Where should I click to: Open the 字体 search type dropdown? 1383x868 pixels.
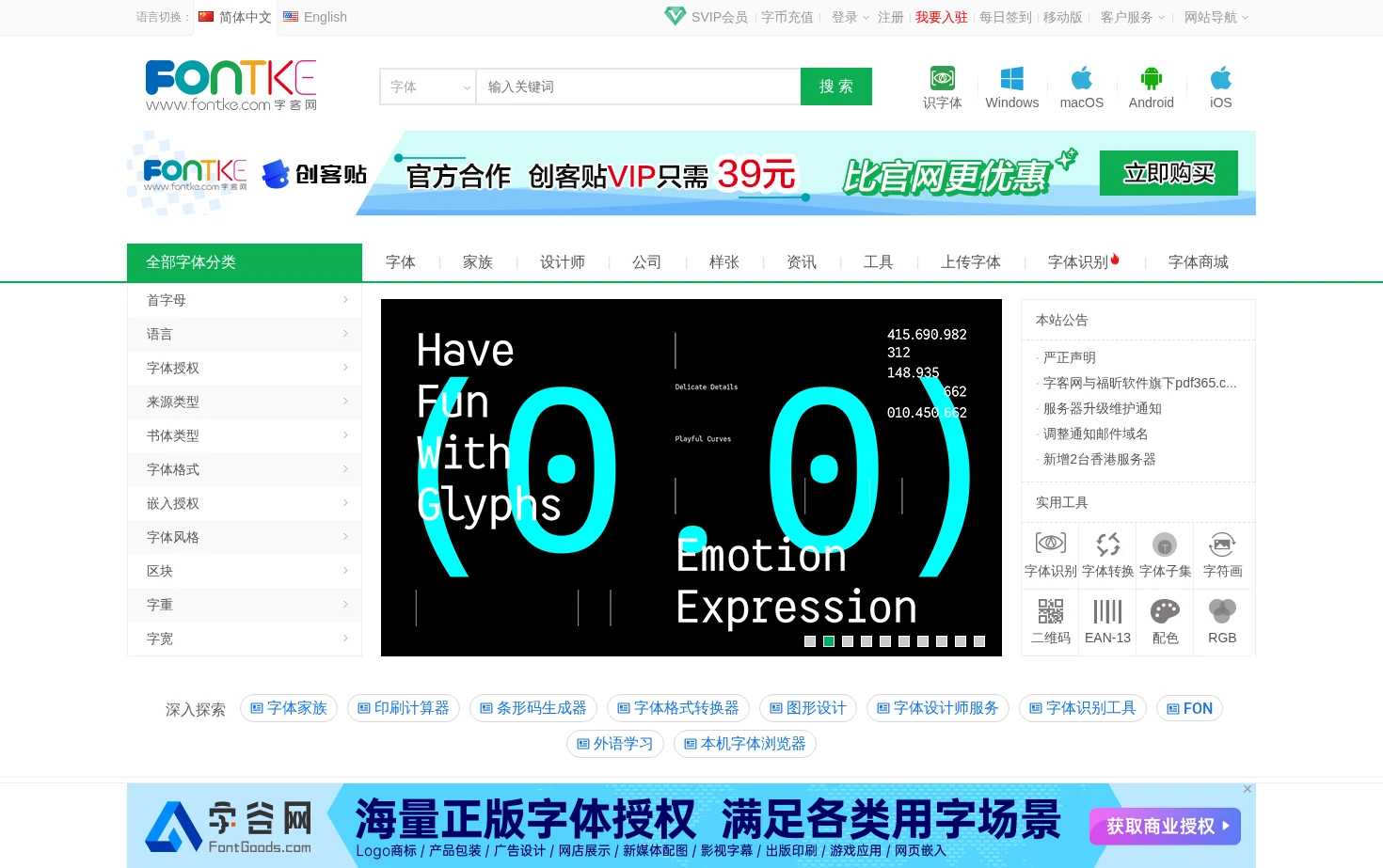pyautogui.click(x=428, y=87)
